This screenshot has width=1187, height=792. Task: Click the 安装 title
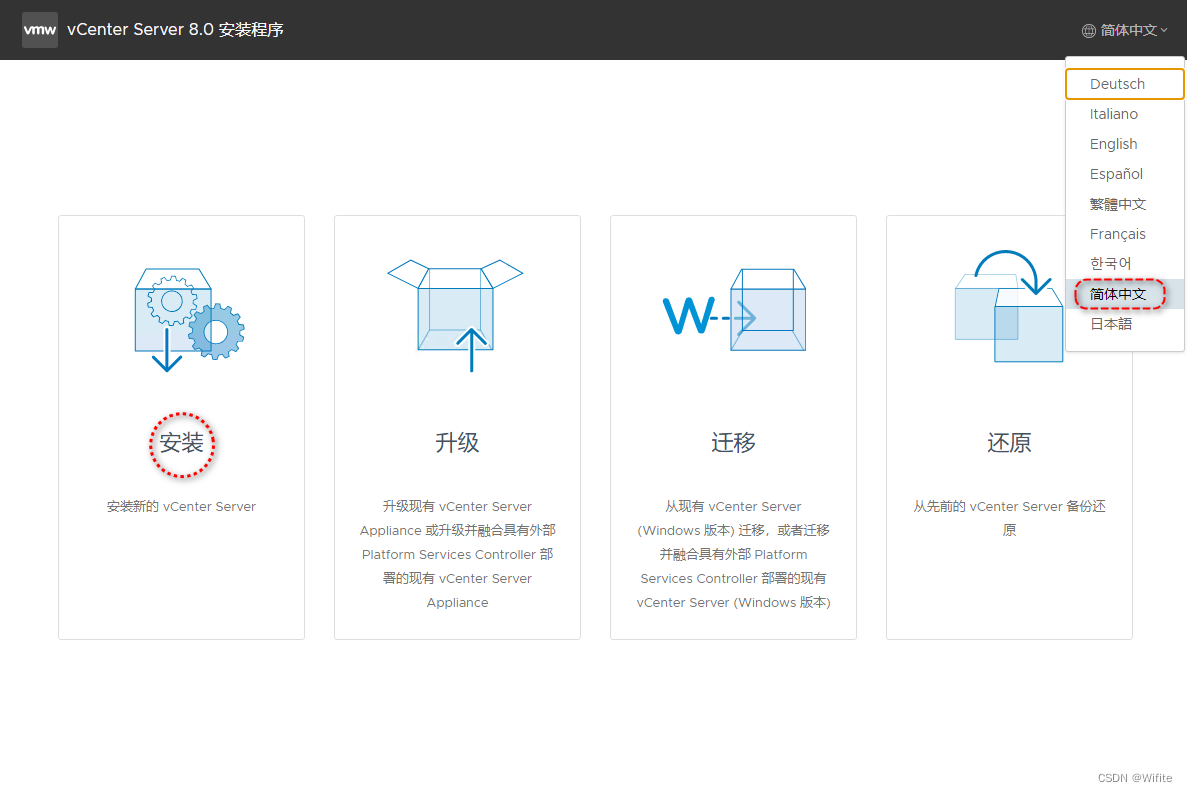[x=182, y=443]
